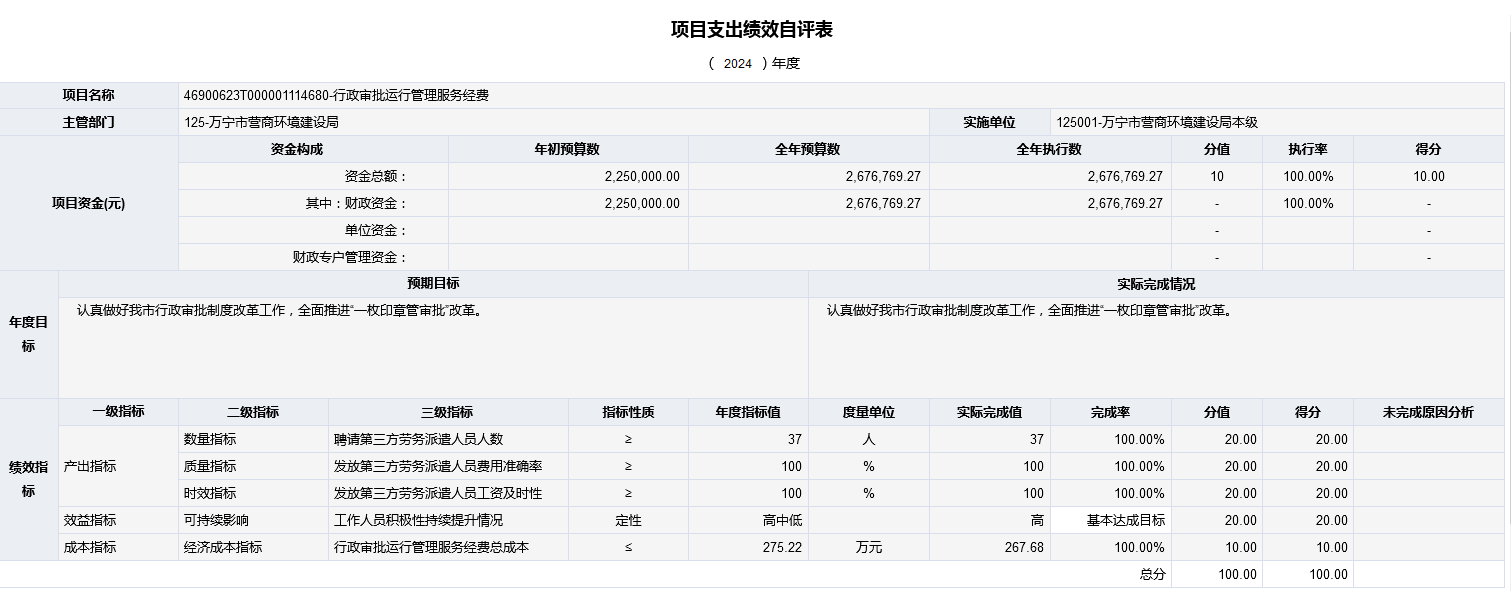The image size is (1511, 591).
Task: Select the 主管部门 value 125-万宁市营商环境建设局
Action: (x=262, y=123)
